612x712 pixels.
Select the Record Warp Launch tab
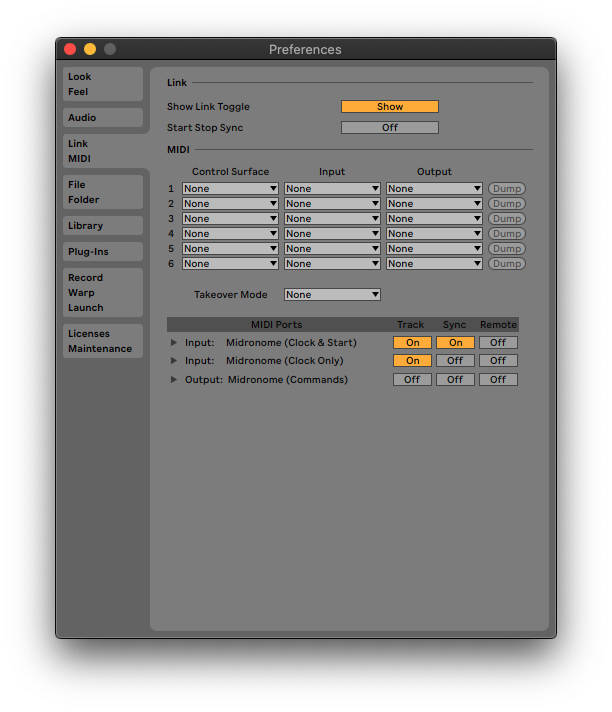pos(103,292)
